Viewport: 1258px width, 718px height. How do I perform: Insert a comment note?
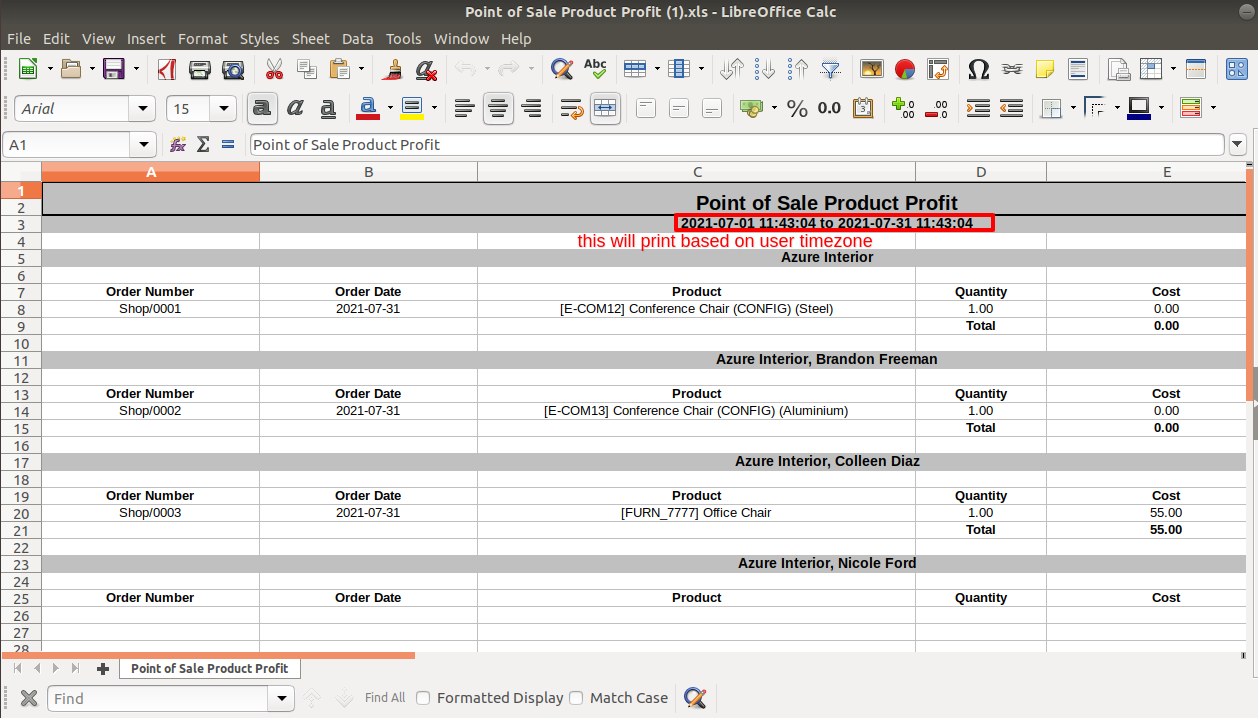tap(1044, 69)
